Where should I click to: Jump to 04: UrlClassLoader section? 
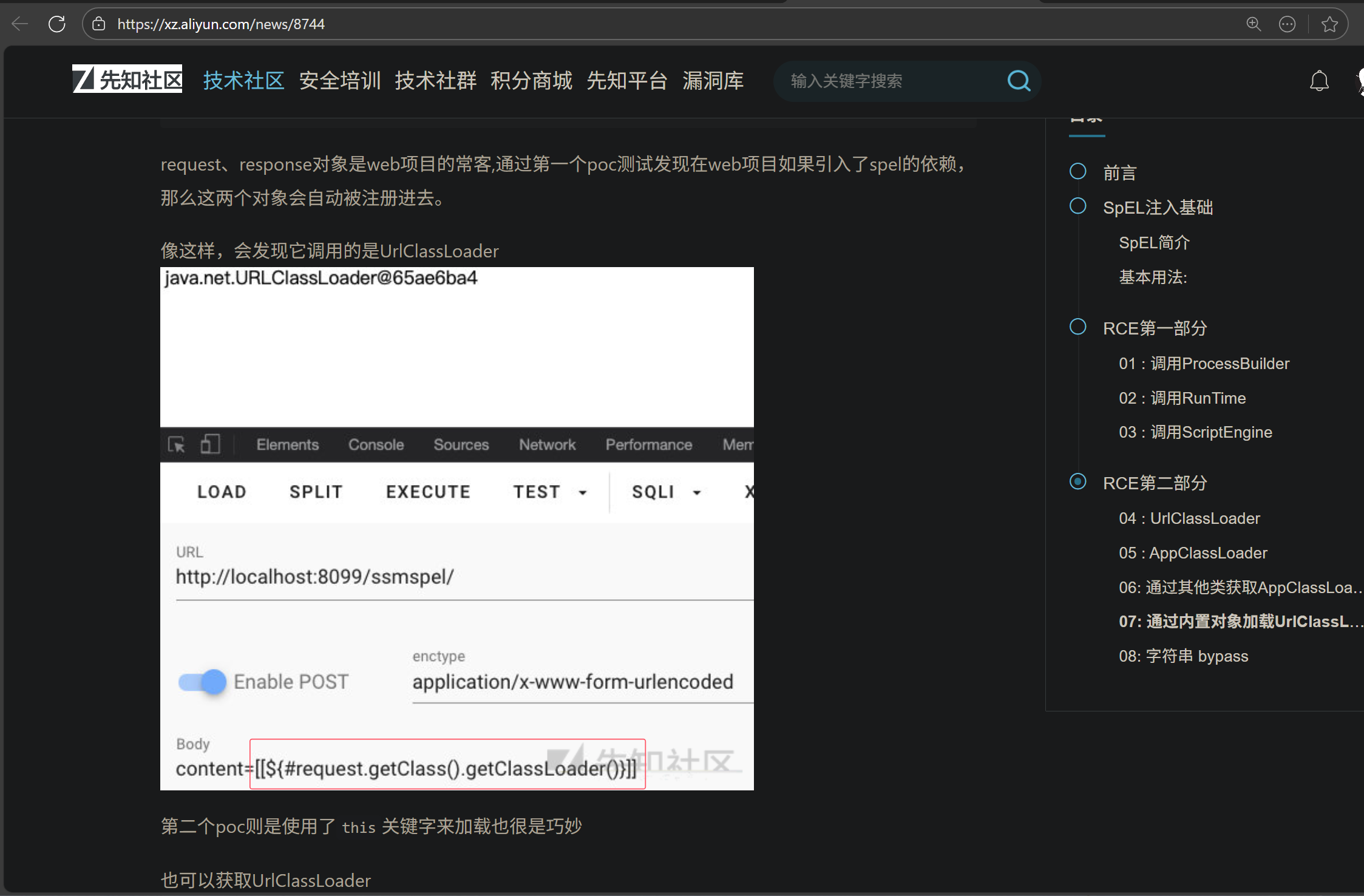tap(1189, 518)
